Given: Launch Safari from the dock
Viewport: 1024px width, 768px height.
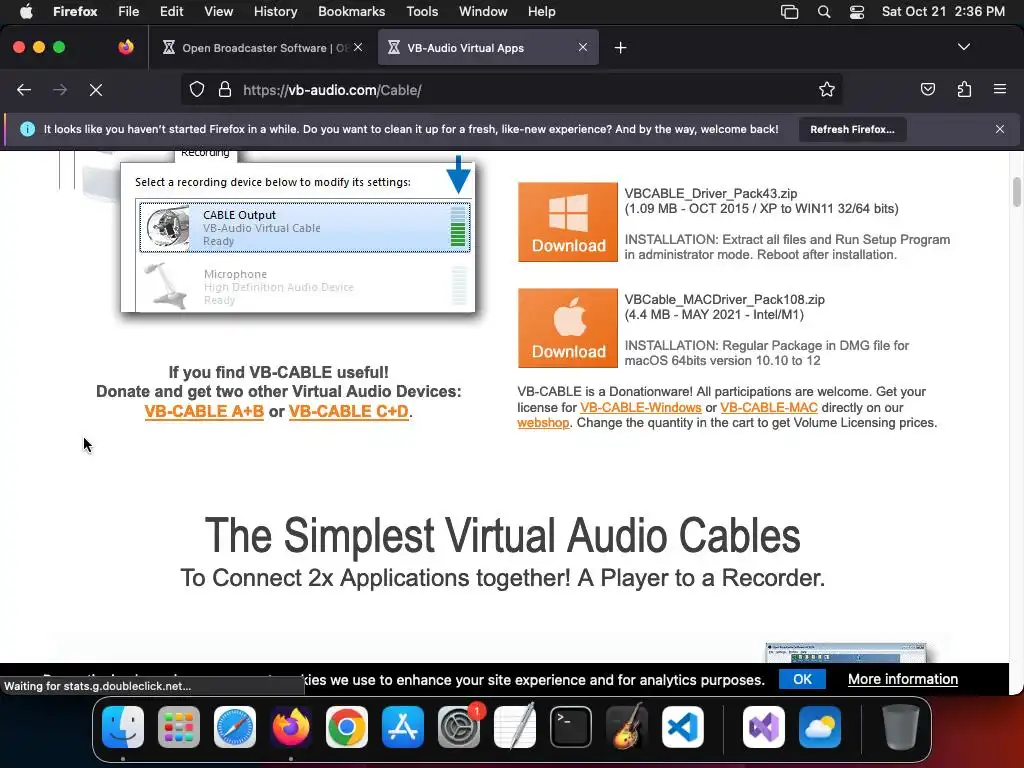Looking at the screenshot, I should click(235, 727).
